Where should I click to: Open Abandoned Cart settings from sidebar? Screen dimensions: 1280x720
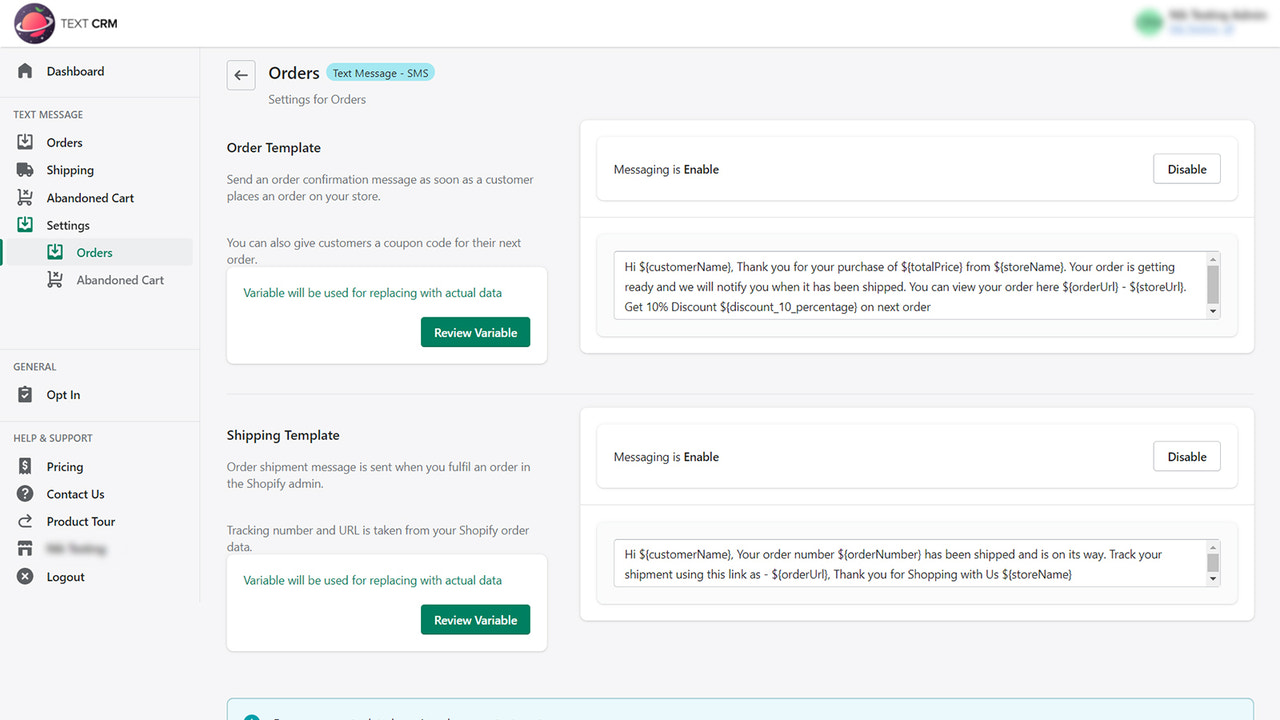[90, 197]
